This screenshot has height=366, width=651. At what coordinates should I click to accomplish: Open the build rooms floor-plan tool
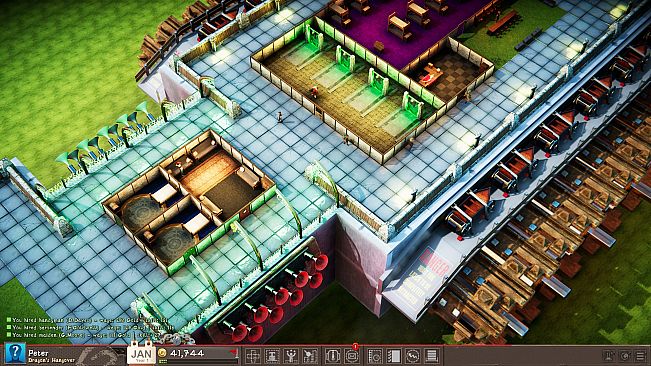click(252, 356)
